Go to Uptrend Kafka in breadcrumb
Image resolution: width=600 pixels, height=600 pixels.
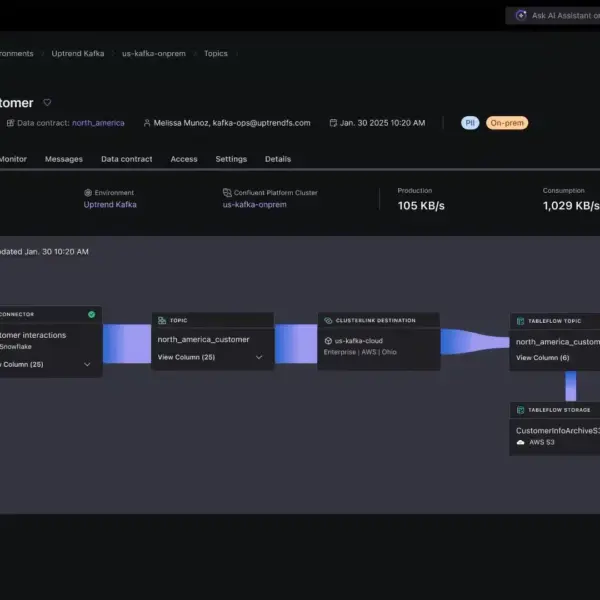click(x=78, y=54)
